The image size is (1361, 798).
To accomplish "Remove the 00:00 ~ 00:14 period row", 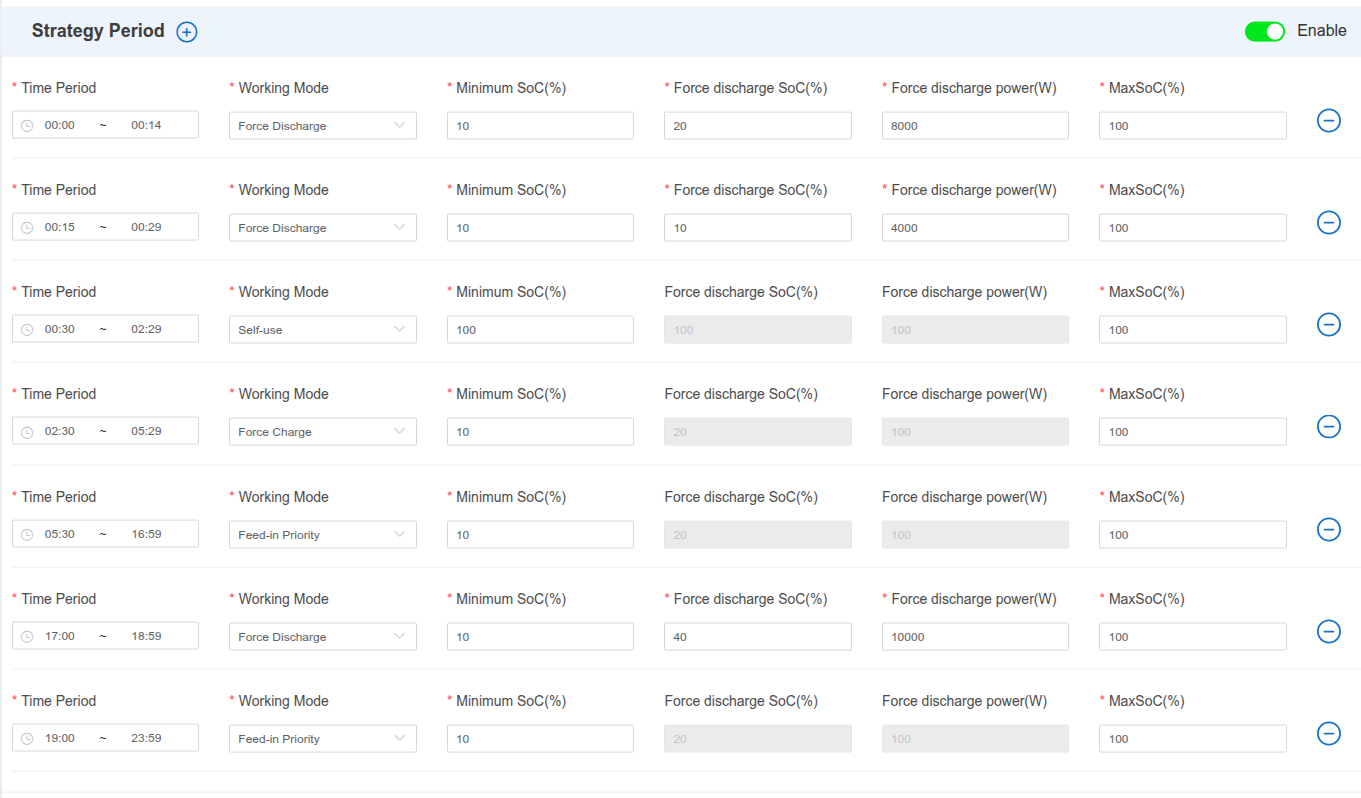I will point(1328,121).
